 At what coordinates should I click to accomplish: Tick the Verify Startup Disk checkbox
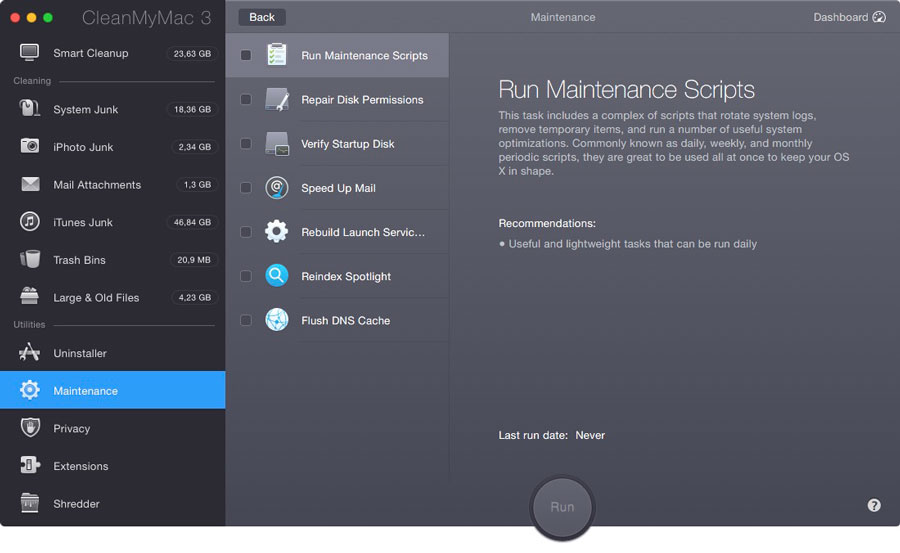coord(246,144)
